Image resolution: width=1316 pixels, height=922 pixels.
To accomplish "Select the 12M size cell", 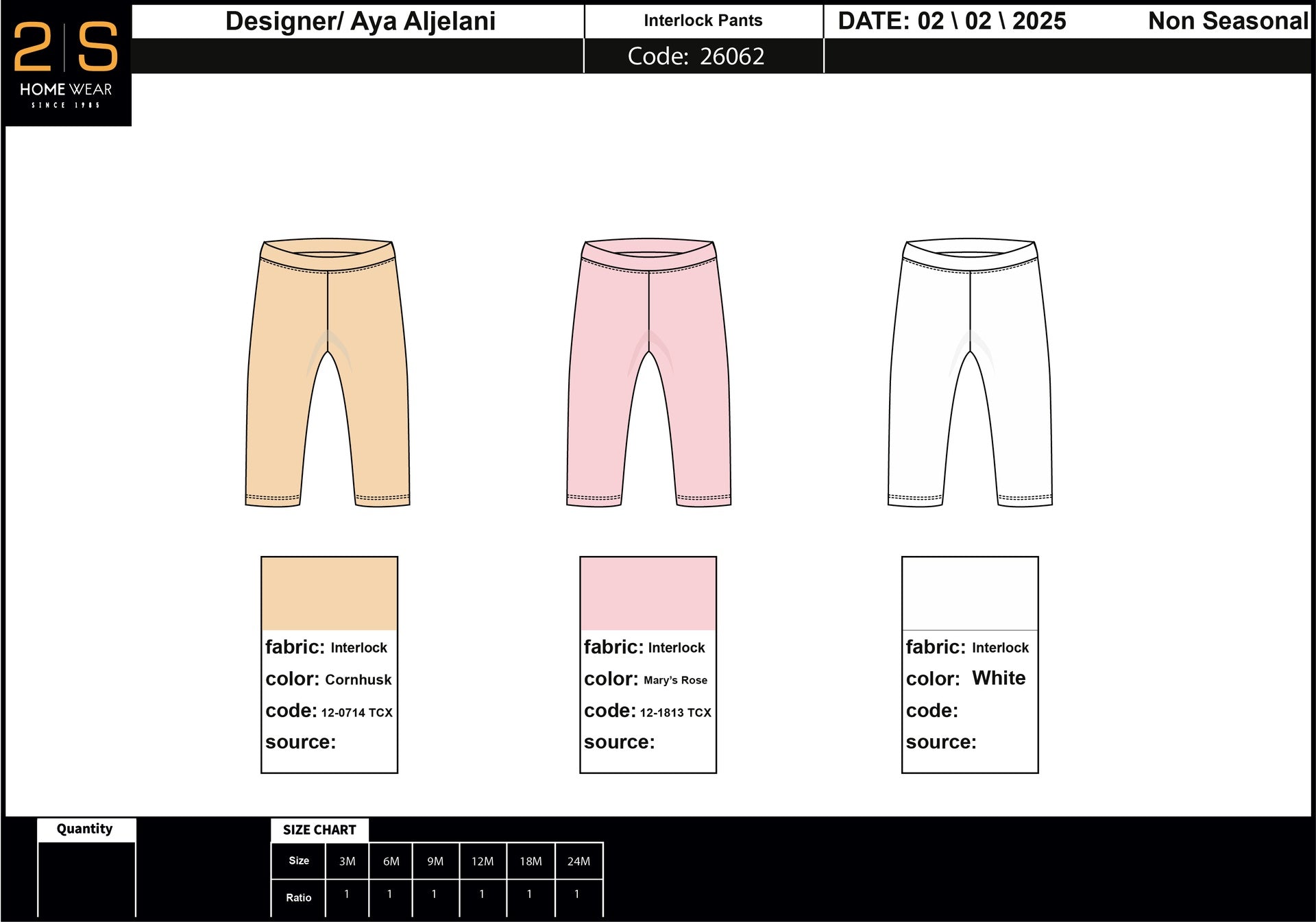I will 483,861.
